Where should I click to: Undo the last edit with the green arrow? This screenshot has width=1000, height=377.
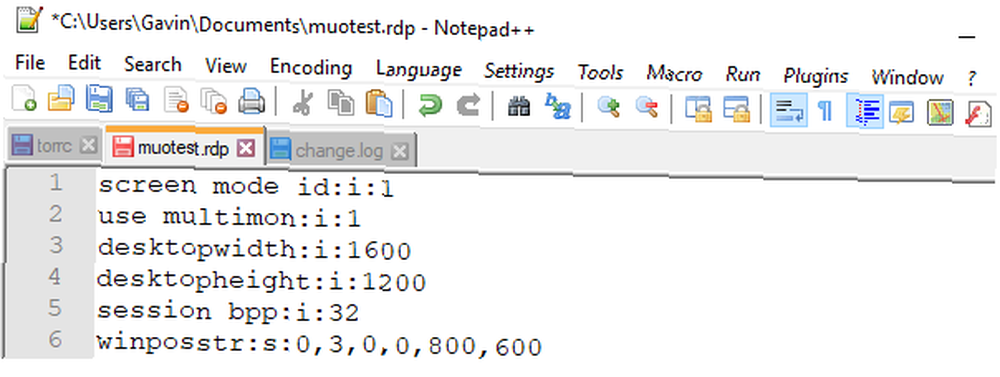(x=430, y=105)
